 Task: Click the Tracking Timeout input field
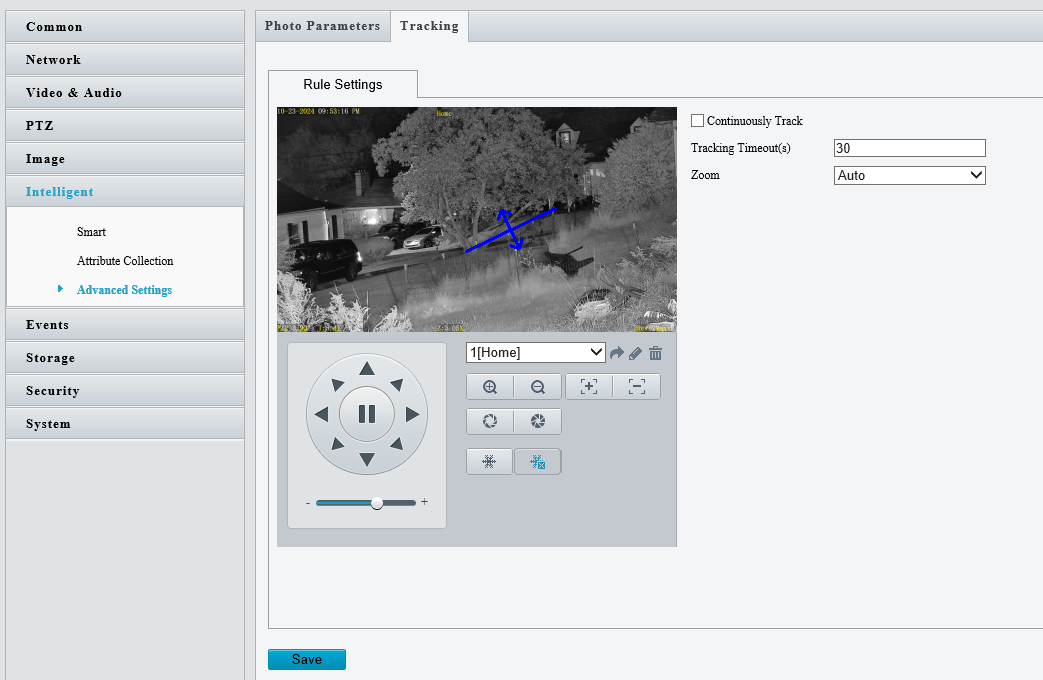click(909, 148)
